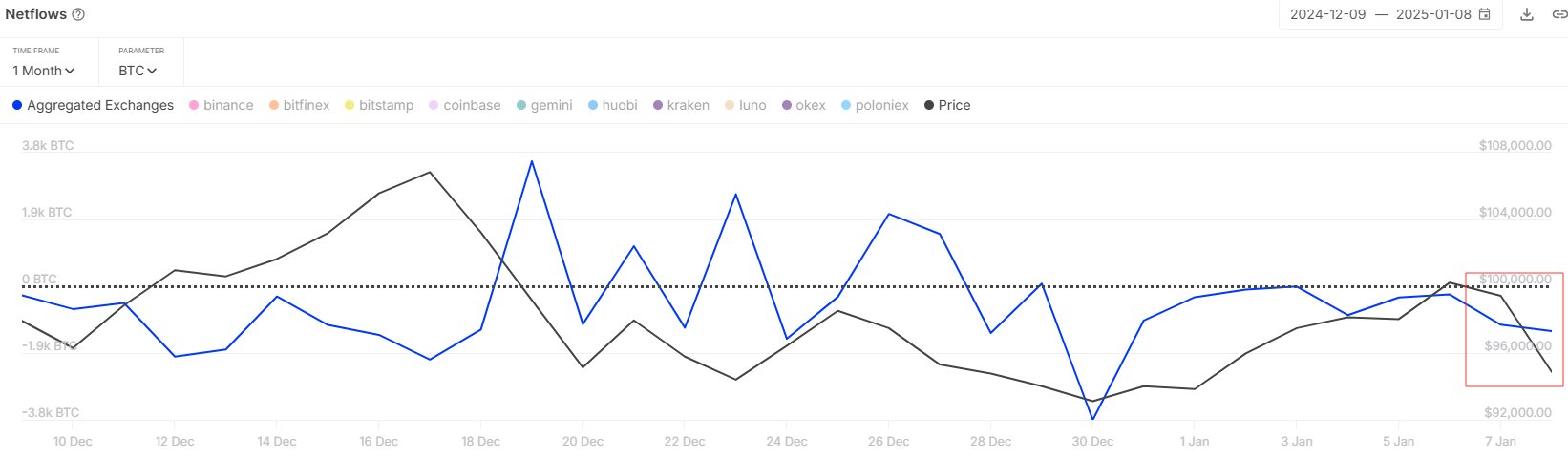1568x458 pixels.
Task: Toggle Aggregated Exchanges series
Action: point(93,105)
